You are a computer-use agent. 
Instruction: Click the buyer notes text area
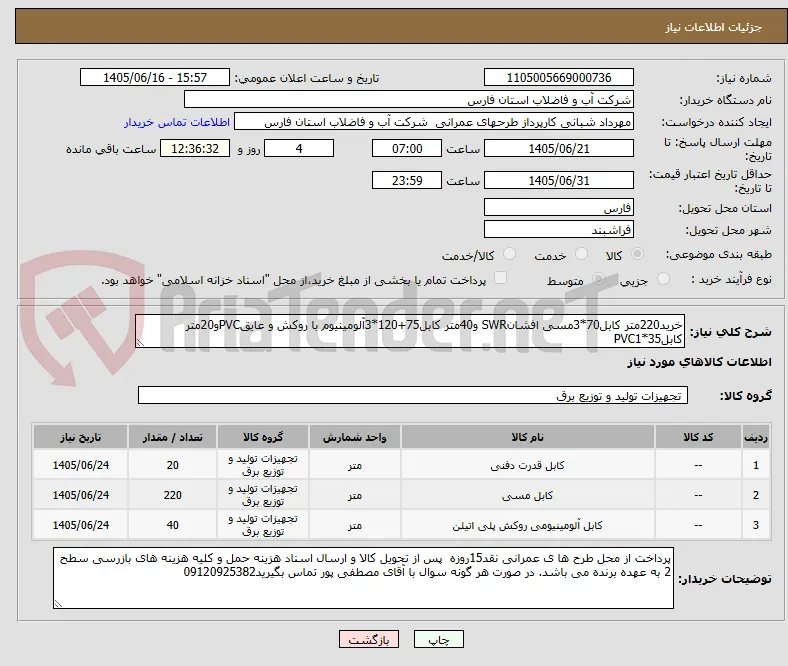click(x=363, y=578)
